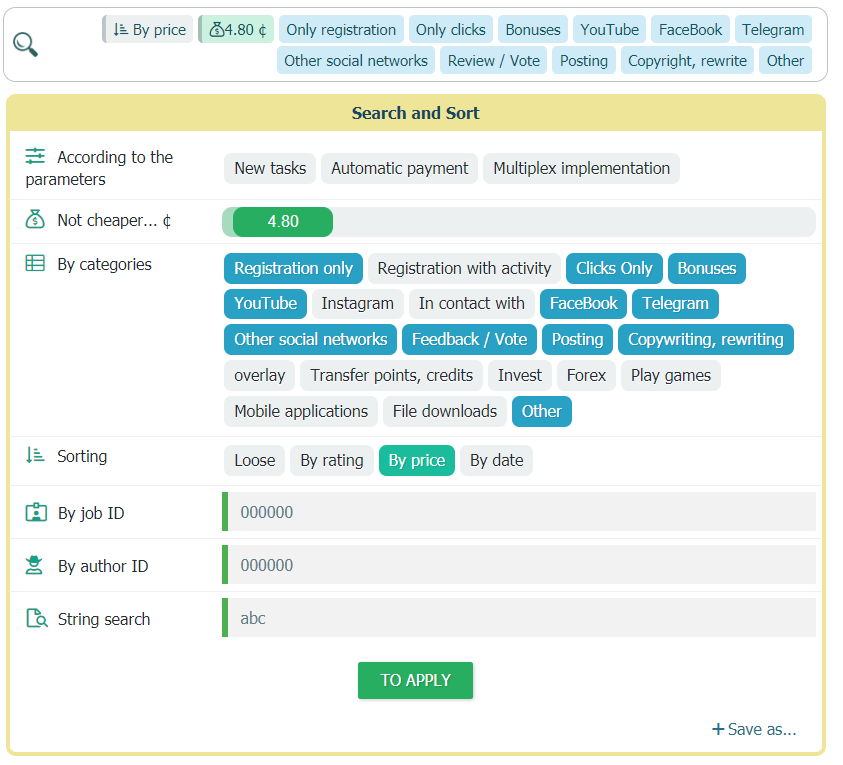
Task: Click the TO APPLY button
Action: pos(416,681)
